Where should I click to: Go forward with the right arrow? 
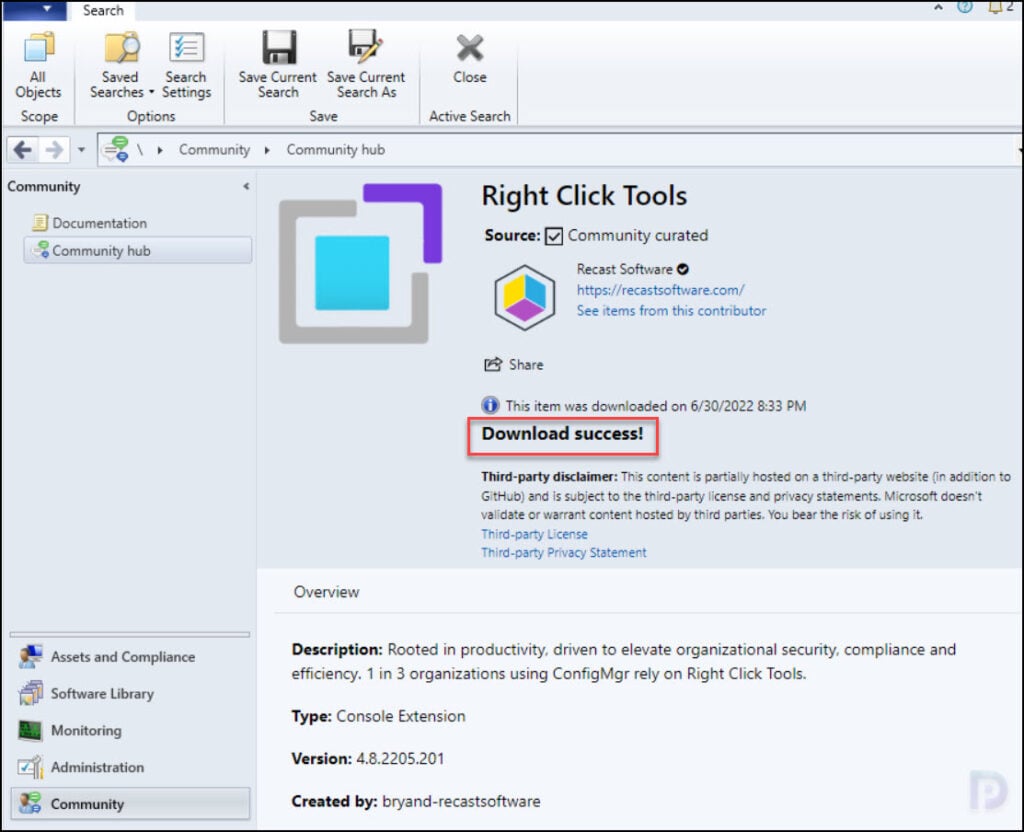[x=54, y=150]
